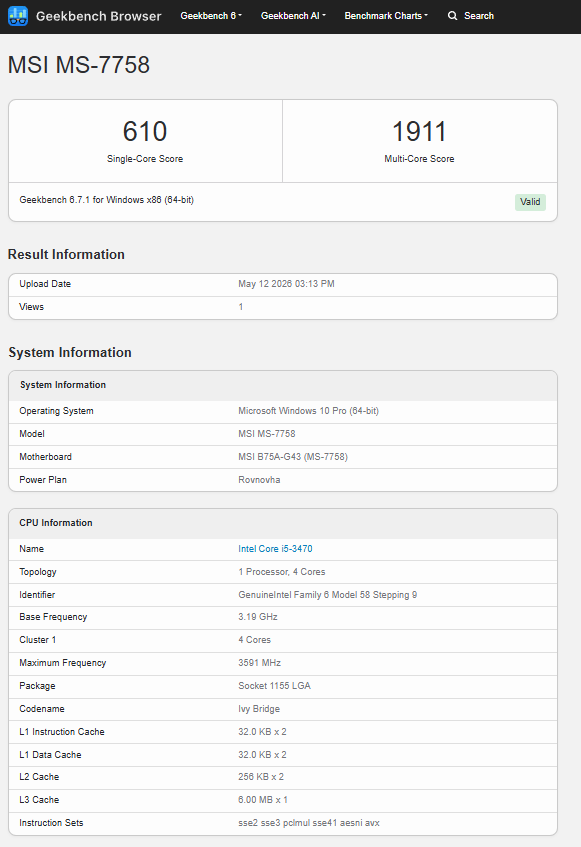
Task: Click the CPU Information section header
Action: click(56, 523)
